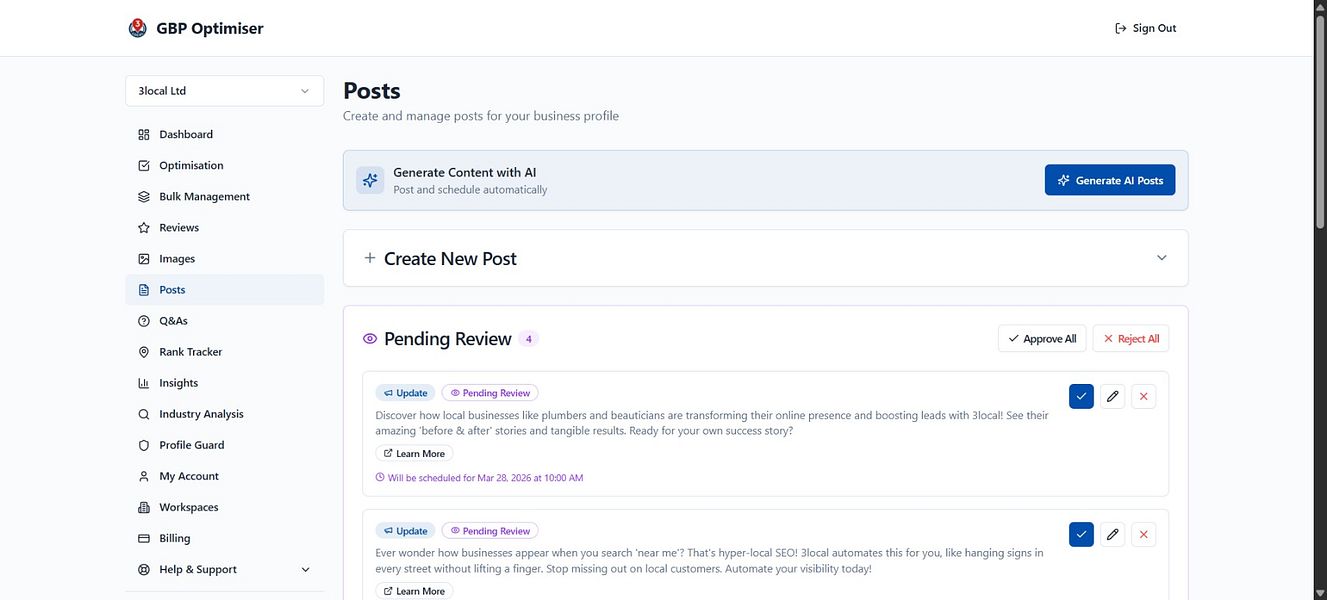Click the Optimisation checkmark icon in sidebar
The height and width of the screenshot is (600, 1327).
tap(144, 165)
